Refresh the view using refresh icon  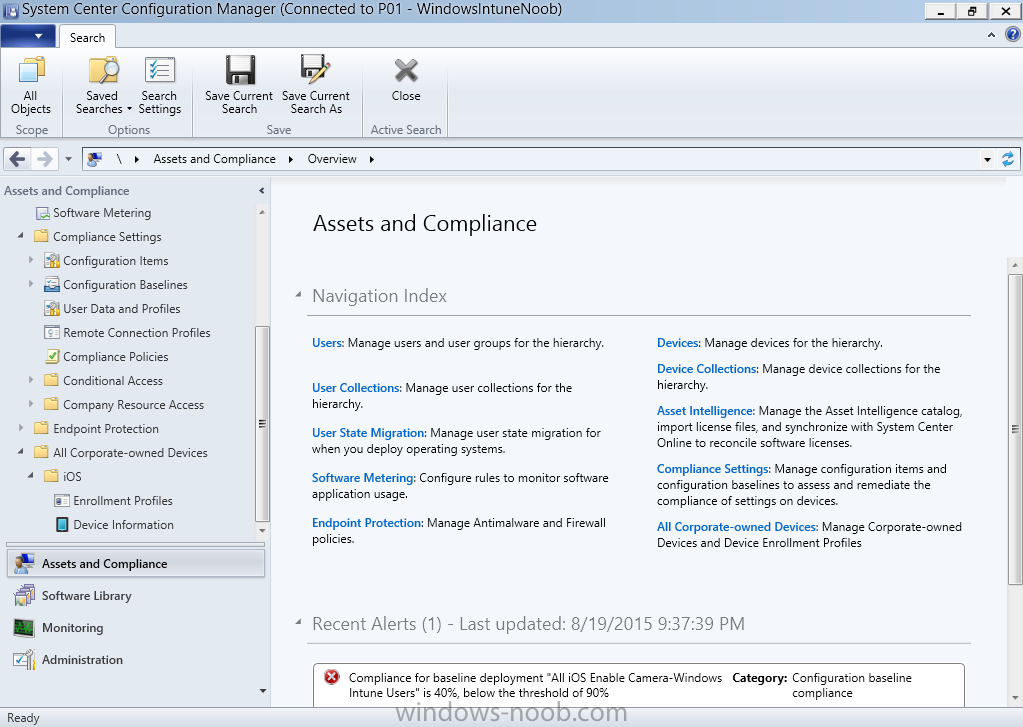[1008, 159]
